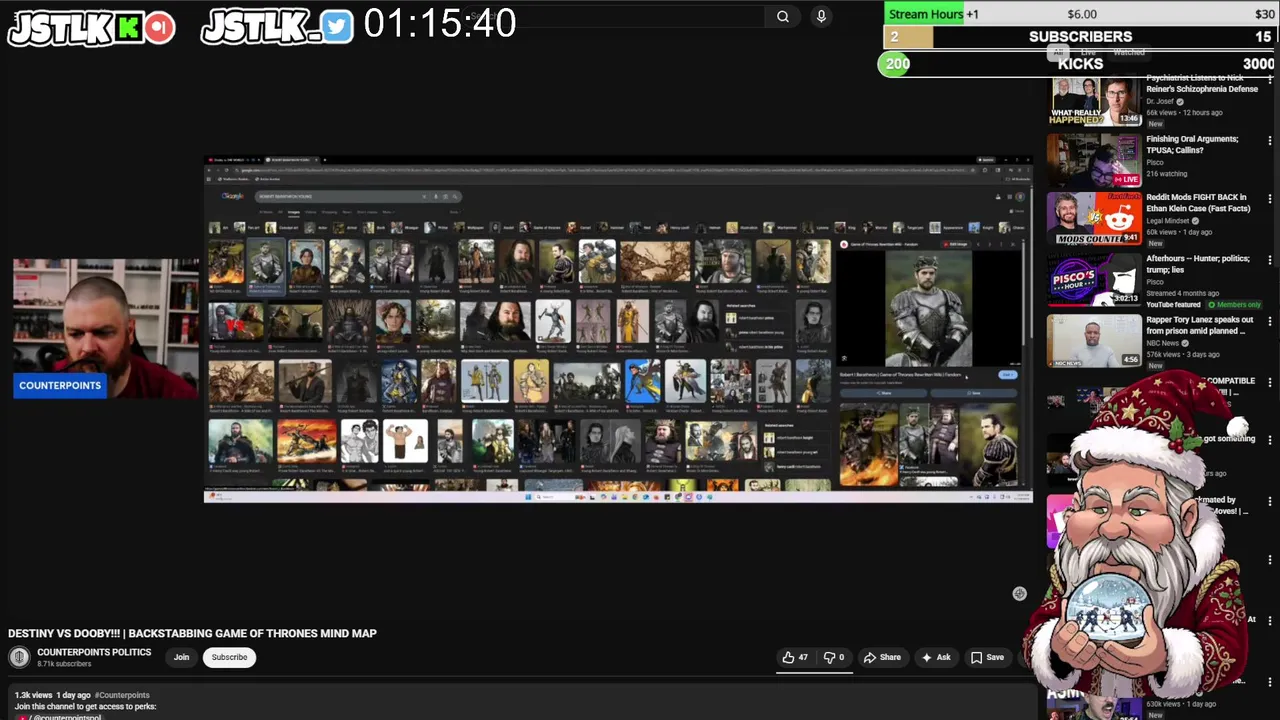The image size is (1280, 720).
Task: Open the live Finishing Oral Arguments video thumbnail
Action: coord(1094,160)
